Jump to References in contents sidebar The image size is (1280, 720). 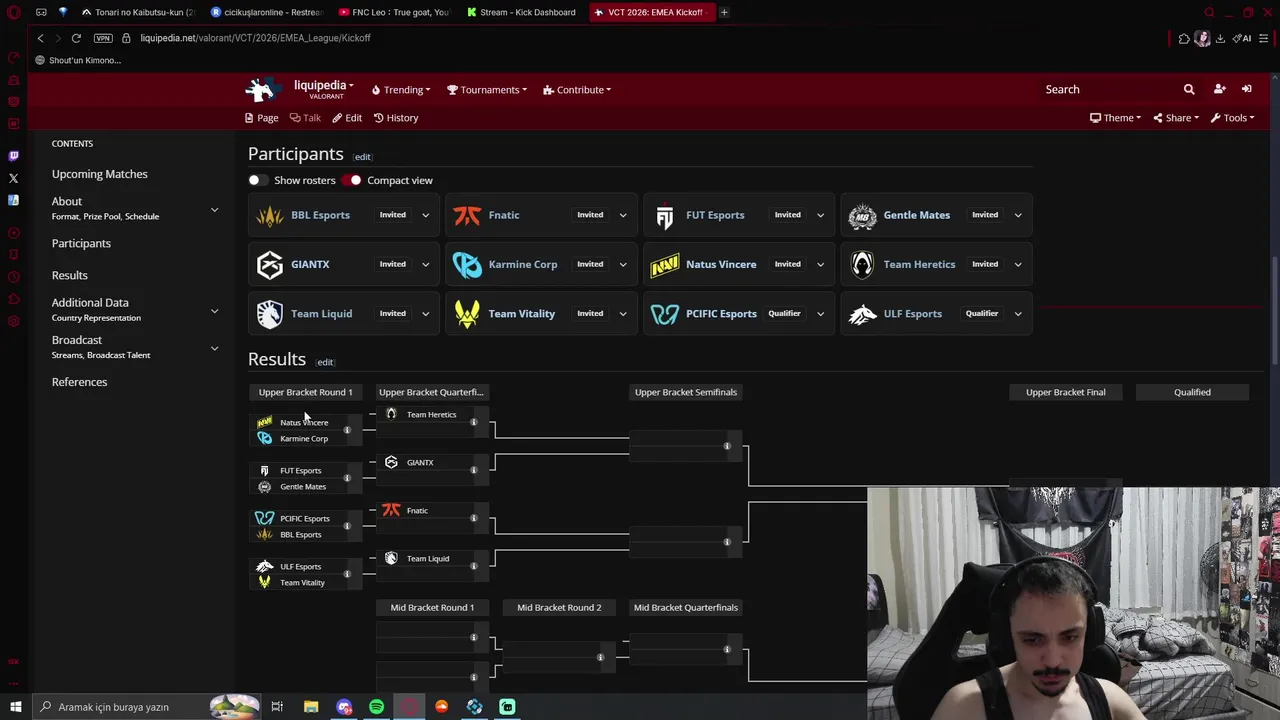click(x=79, y=382)
